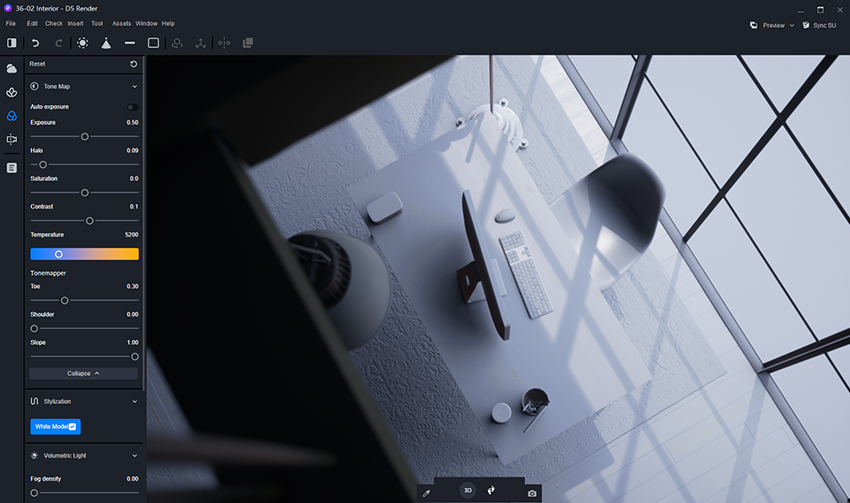Click the Toe value 0.30

click(x=132, y=286)
